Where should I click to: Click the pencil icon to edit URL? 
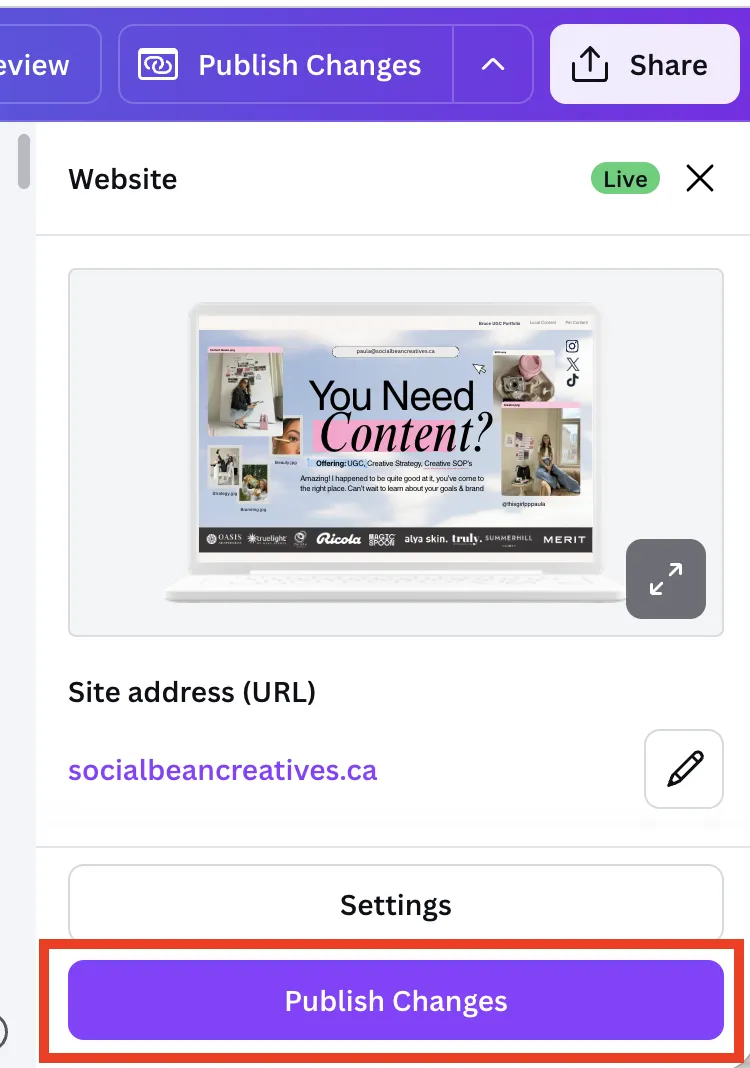click(684, 769)
